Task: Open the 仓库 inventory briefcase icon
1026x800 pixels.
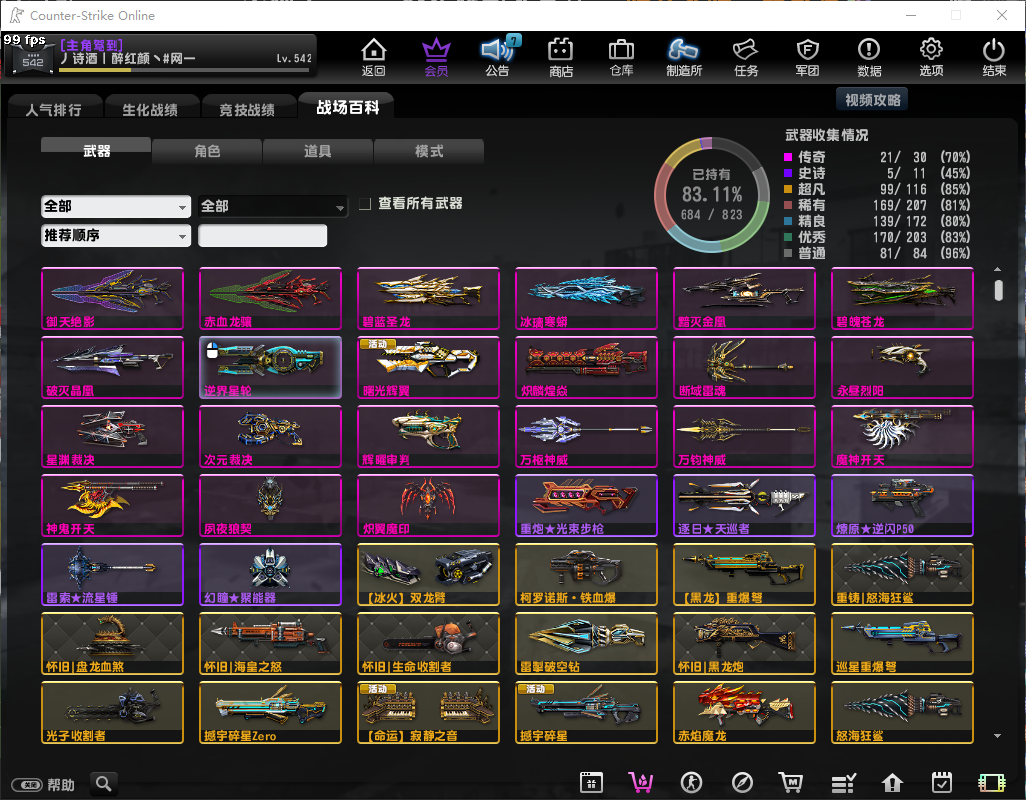Action: [x=621, y=56]
